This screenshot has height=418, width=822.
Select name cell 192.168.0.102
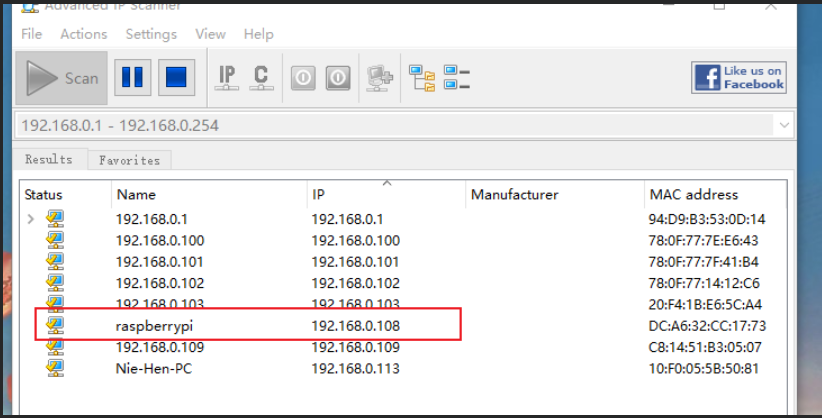[160, 284]
